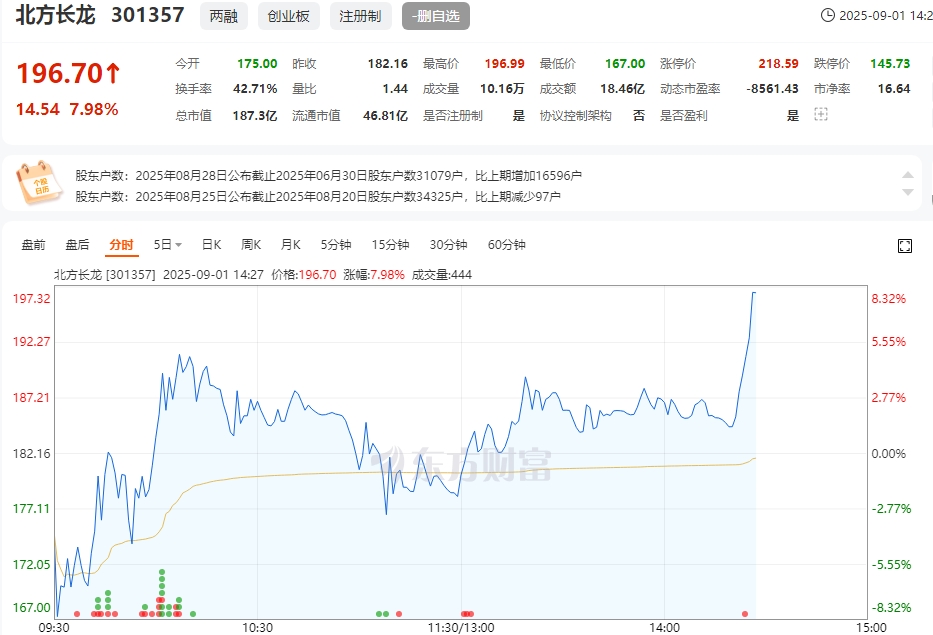Click the fullscreen chart icon
The height and width of the screenshot is (635, 933).
tap(904, 246)
